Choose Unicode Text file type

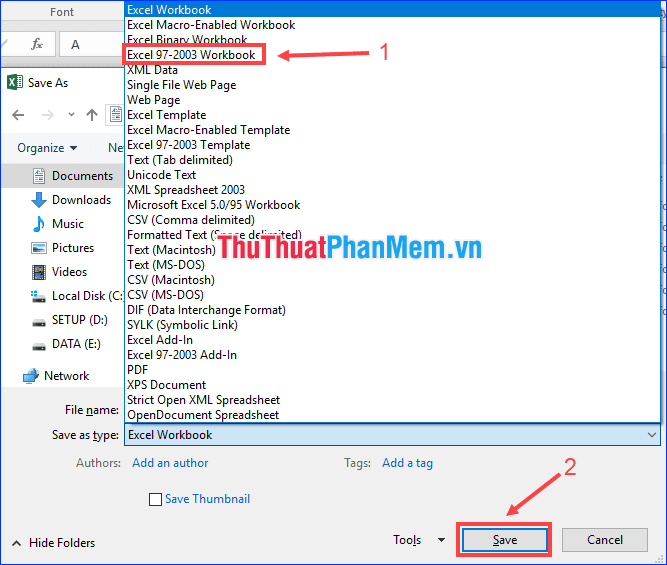392,175
